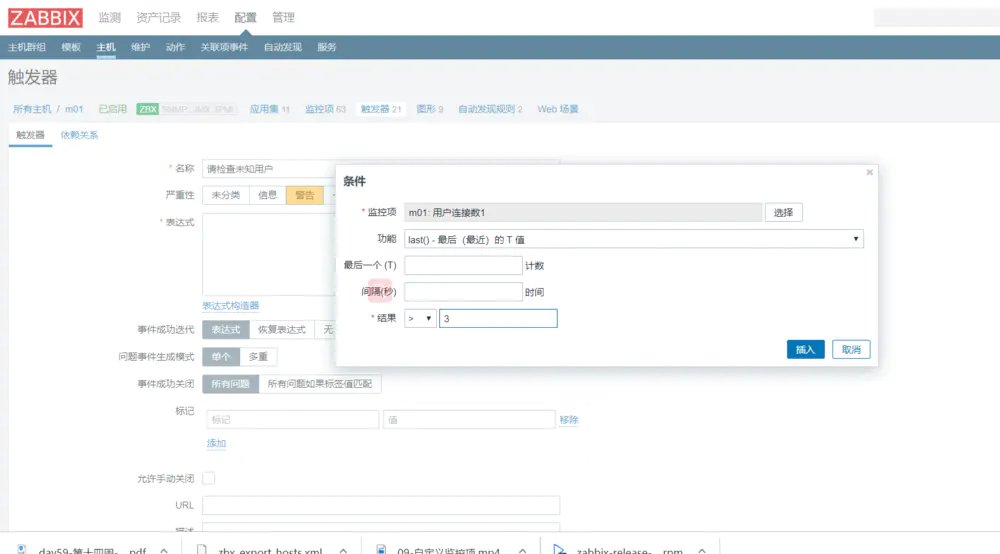The width and height of the screenshot is (1000, 554).
Task: Choose 所有问题如果标签值匹配 option
Action: [320, 384]
